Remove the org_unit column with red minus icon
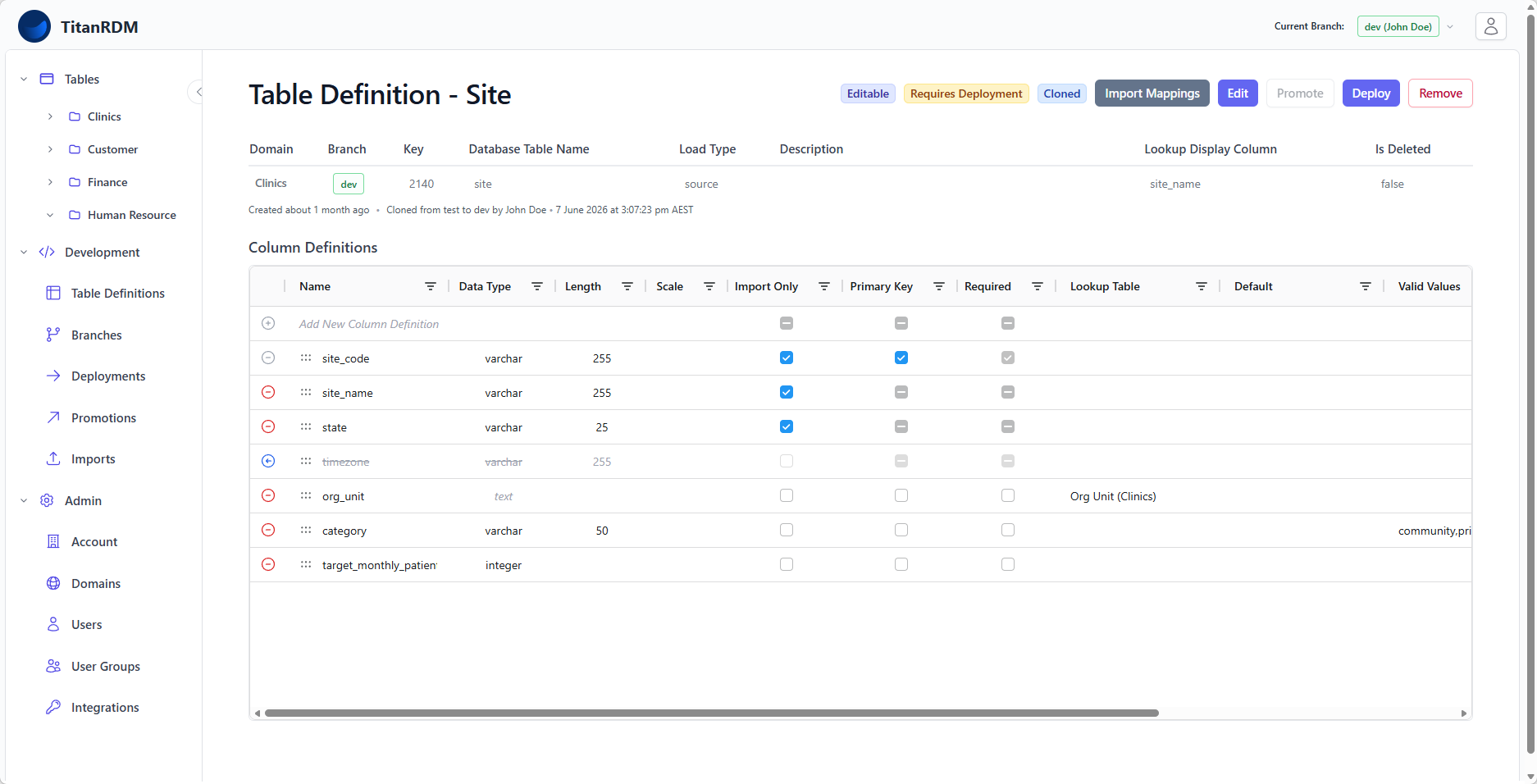This screenshot has height=784, width=1537. click(x=268, y=495)
